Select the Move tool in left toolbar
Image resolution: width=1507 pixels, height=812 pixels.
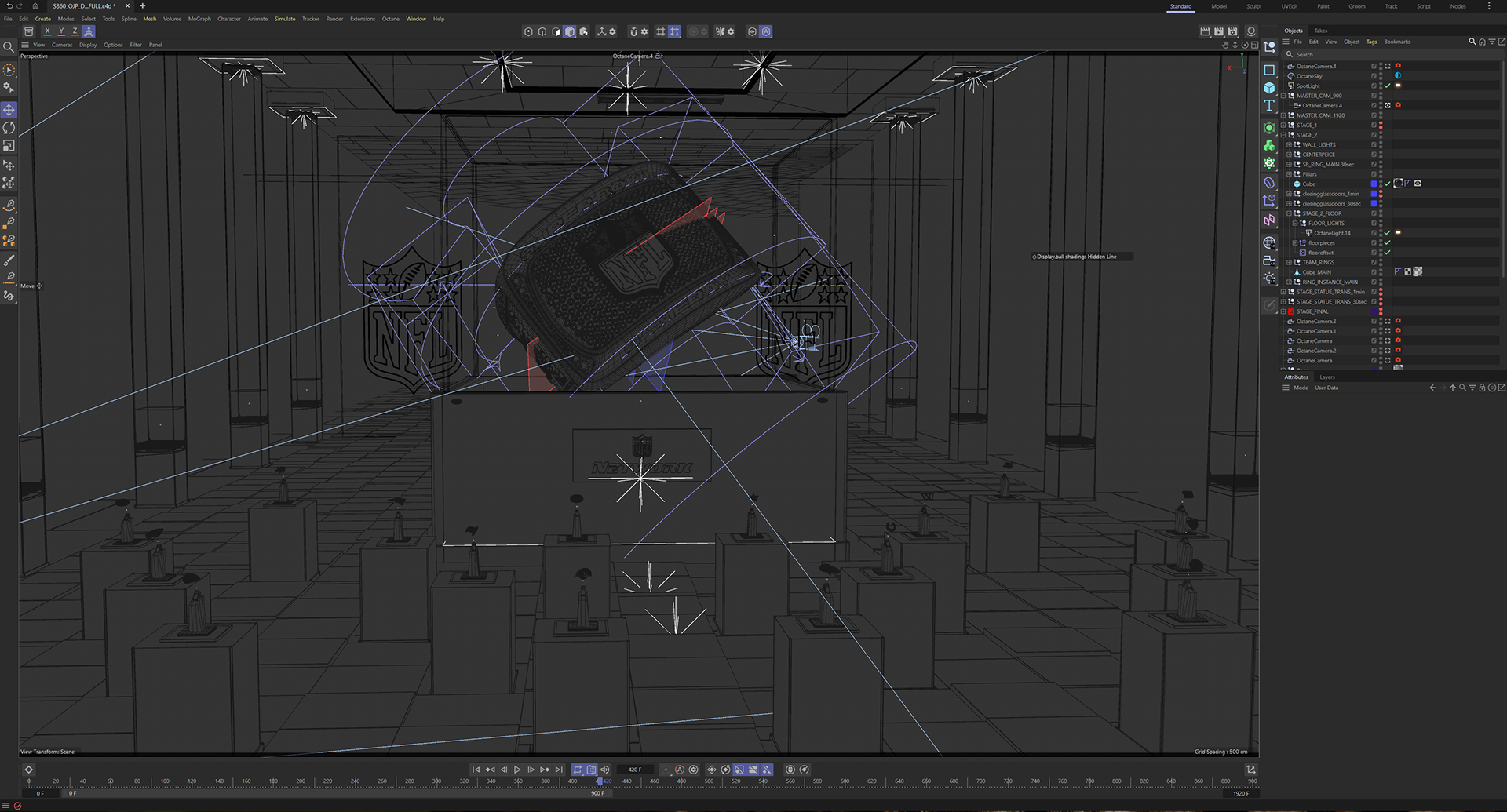coord(9,110)
